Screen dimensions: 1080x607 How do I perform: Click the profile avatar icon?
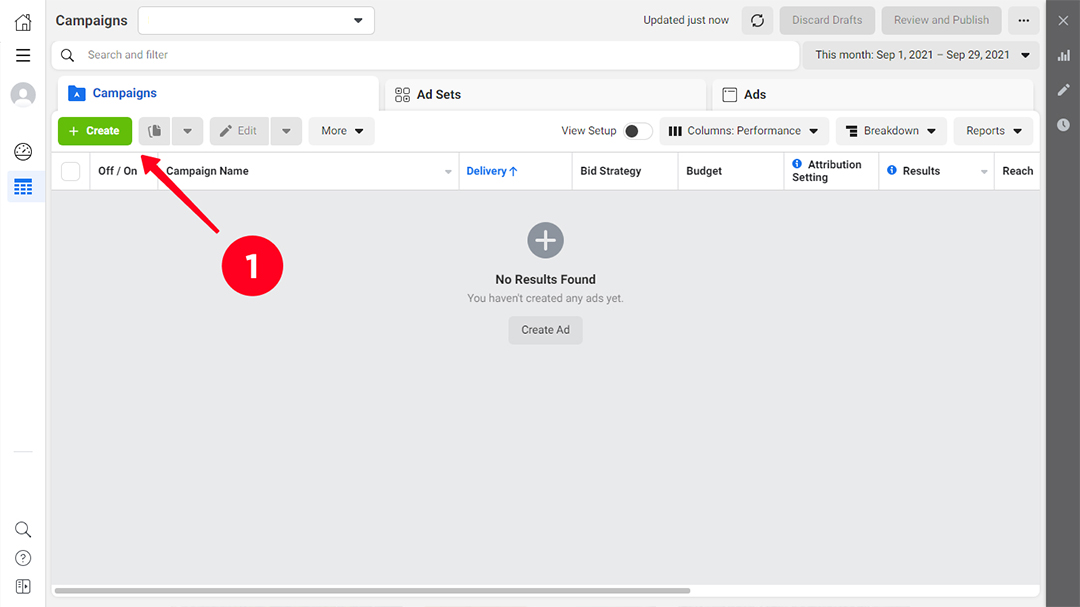[x=23, y=94]
